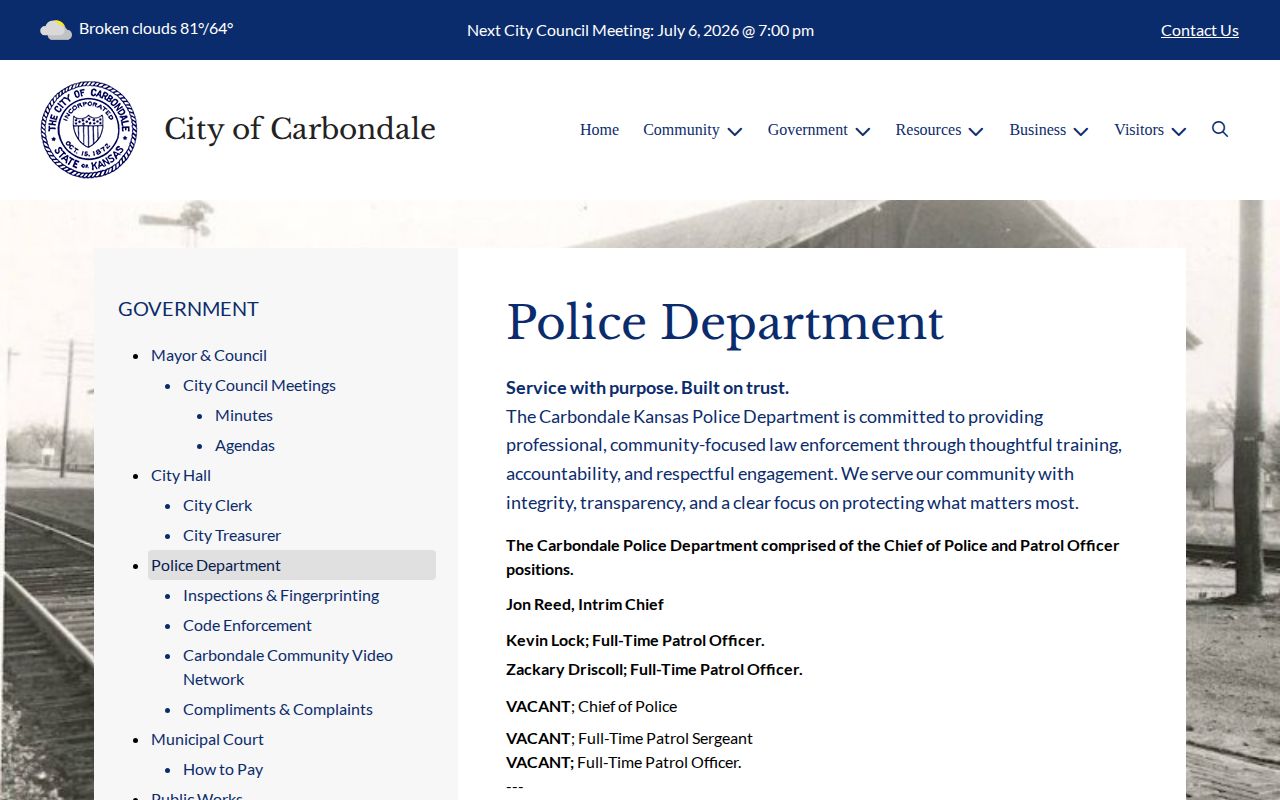Image resolution: width=1280 pixels, height=800 pixels.
Task: Open the search magnifier icon
Action: point(1220,129)
